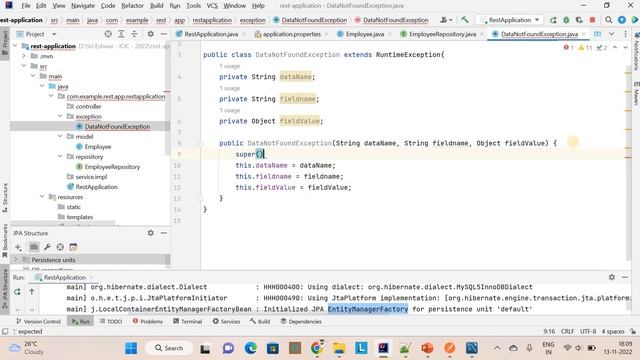This screenshot has width=640, height=360.
Task: Collapse all in Project panel
Action: pyautogui.click(x=134, y=34)
